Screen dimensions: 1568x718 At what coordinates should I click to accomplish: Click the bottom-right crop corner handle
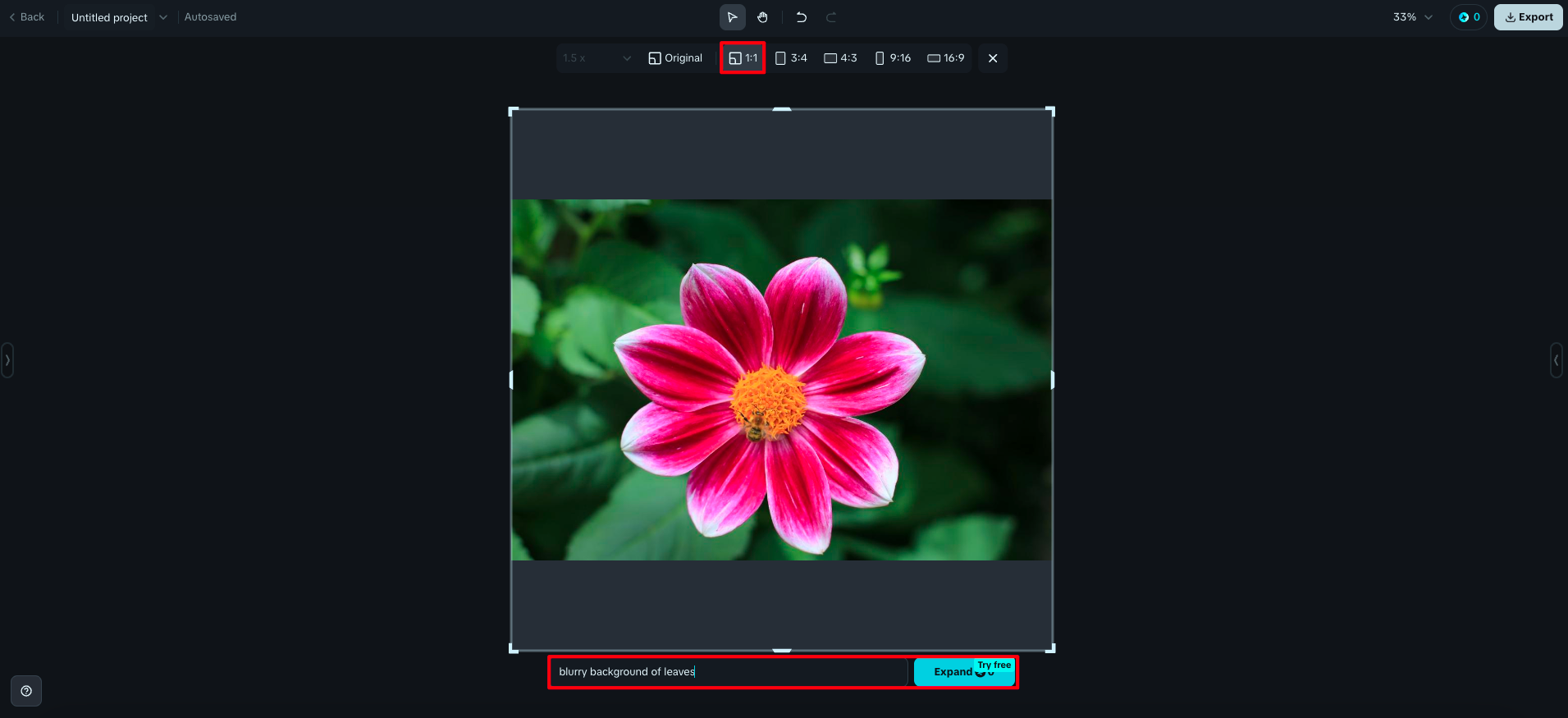click(x=1050, y=648)
